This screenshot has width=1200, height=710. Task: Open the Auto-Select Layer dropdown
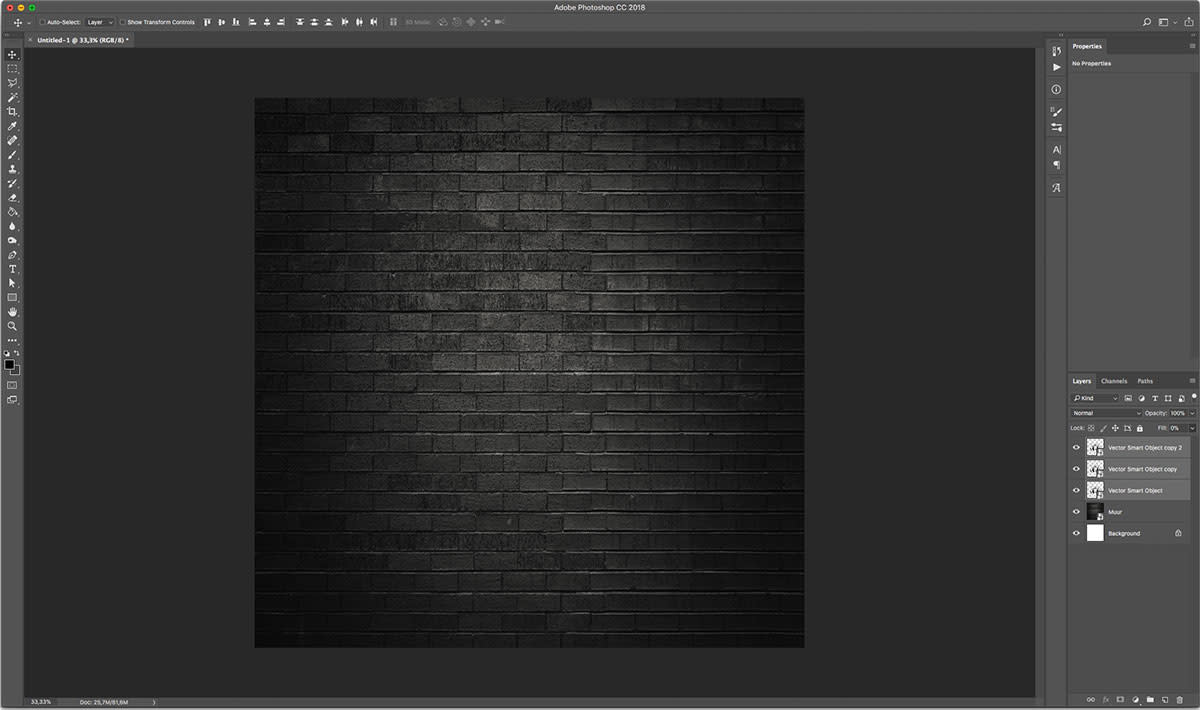[99, 22]
